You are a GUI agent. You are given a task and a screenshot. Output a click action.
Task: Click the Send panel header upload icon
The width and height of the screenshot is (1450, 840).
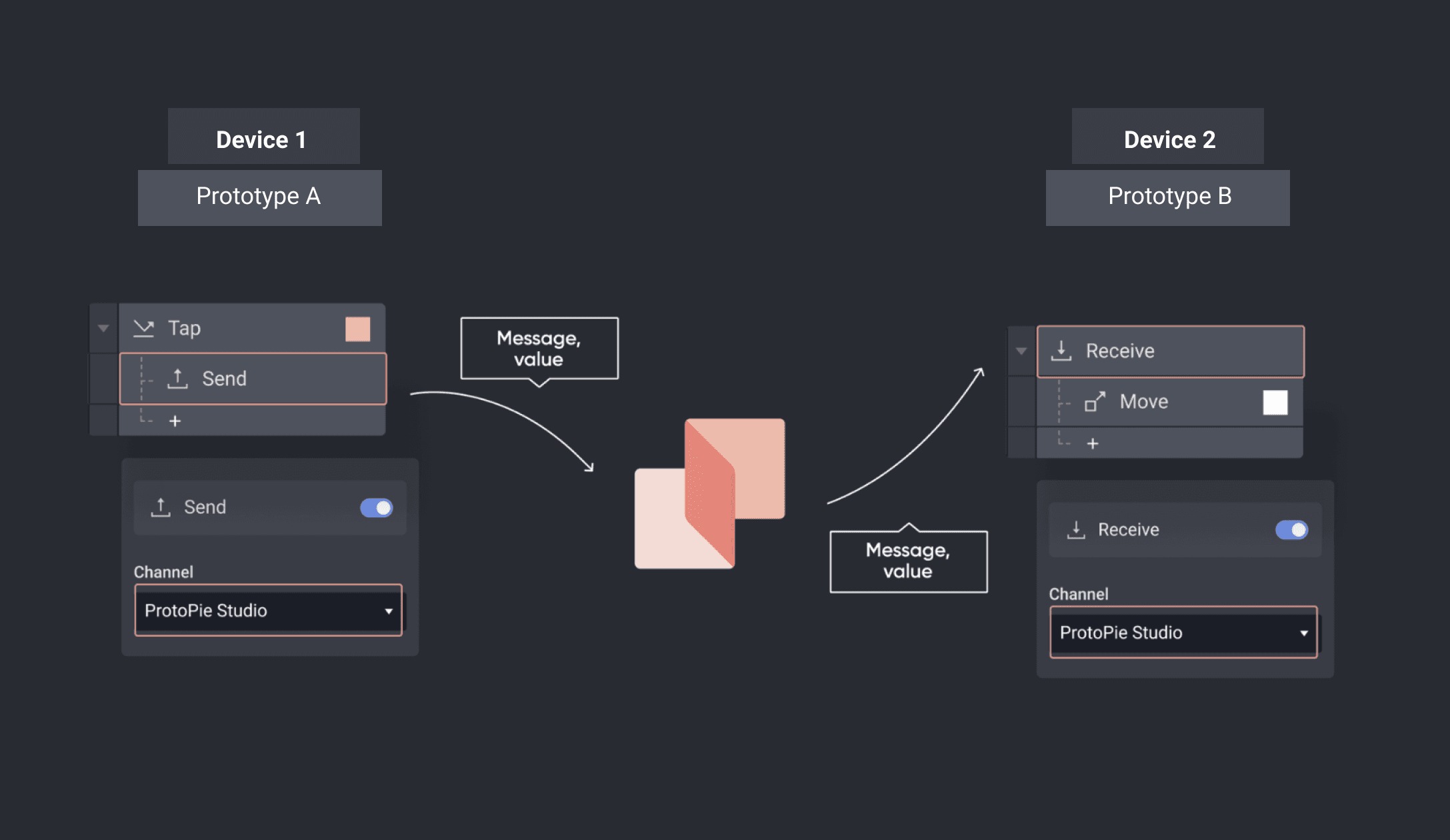coord(161,507)
